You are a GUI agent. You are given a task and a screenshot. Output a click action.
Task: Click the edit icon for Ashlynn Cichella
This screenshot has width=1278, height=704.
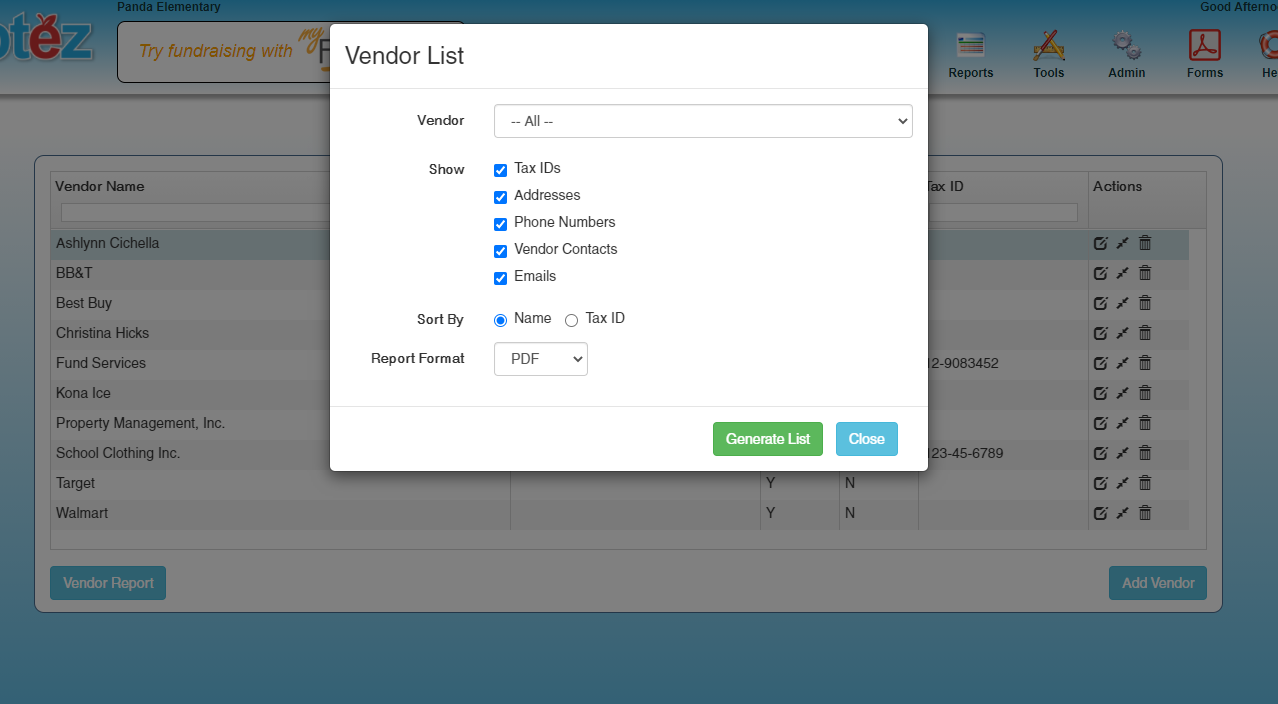pos(1100,243)
